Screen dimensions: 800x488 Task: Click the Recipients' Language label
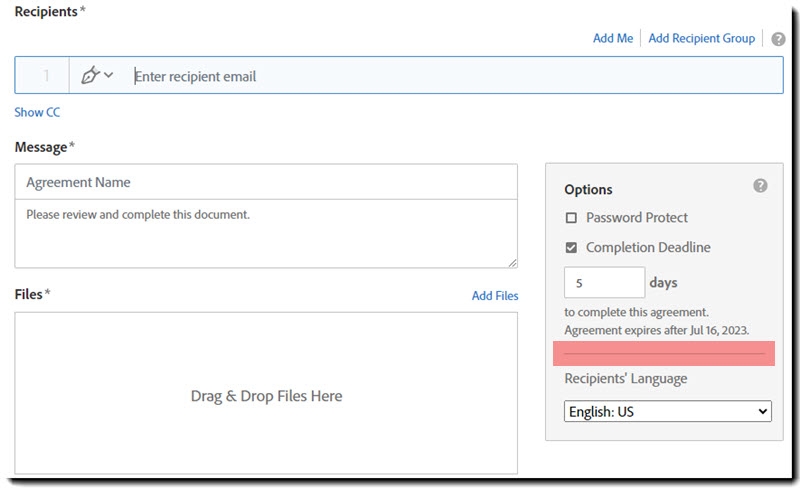pos(625,379)
